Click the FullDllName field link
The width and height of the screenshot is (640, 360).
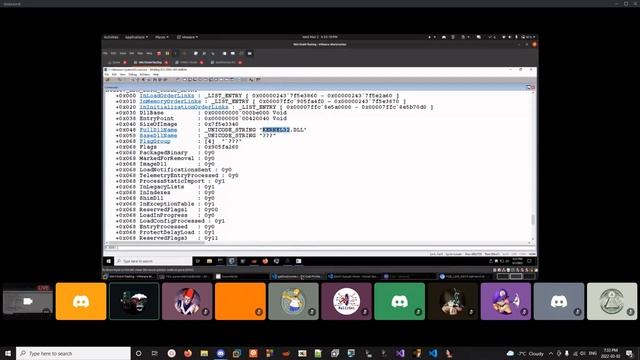(x=158, y=130)
